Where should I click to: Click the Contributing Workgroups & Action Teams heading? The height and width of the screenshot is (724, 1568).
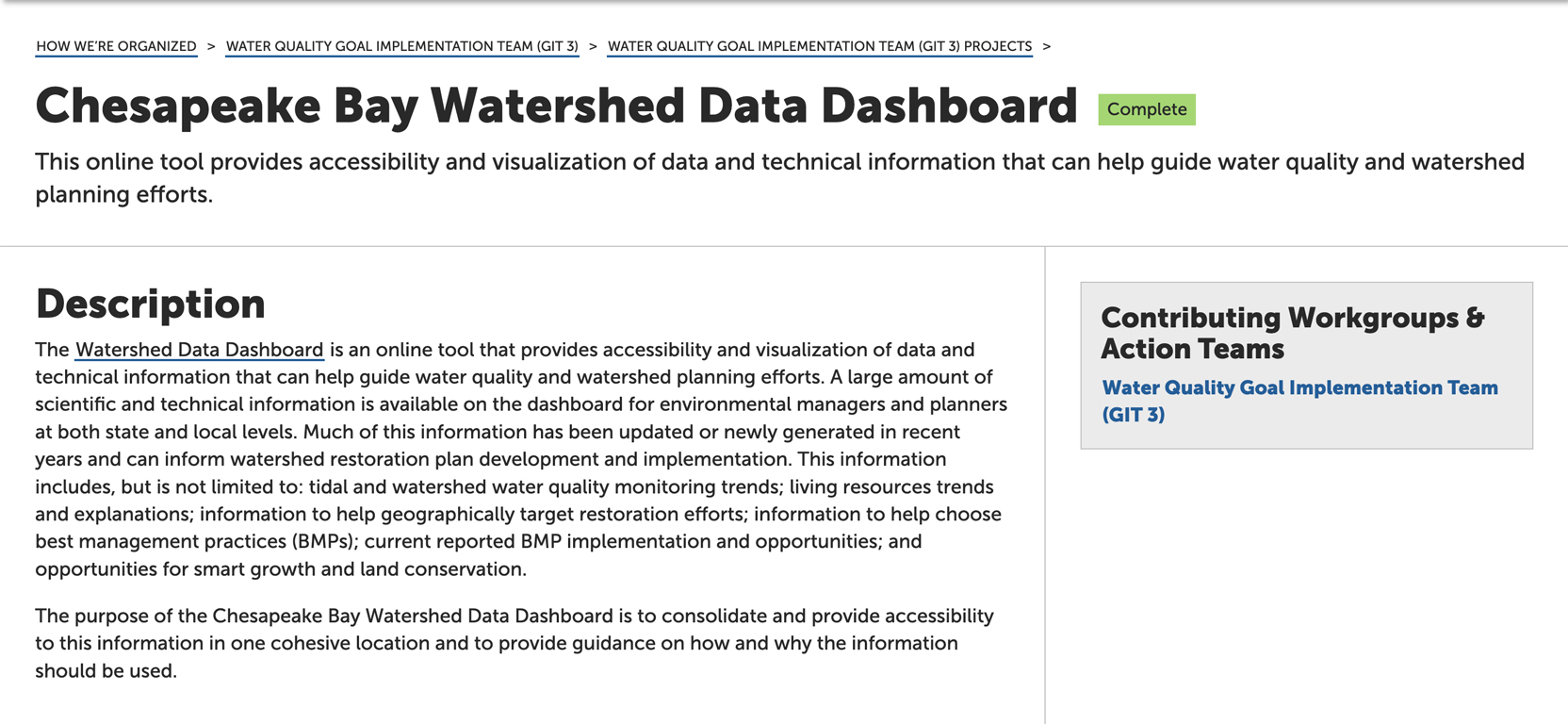coord(1292,333)
